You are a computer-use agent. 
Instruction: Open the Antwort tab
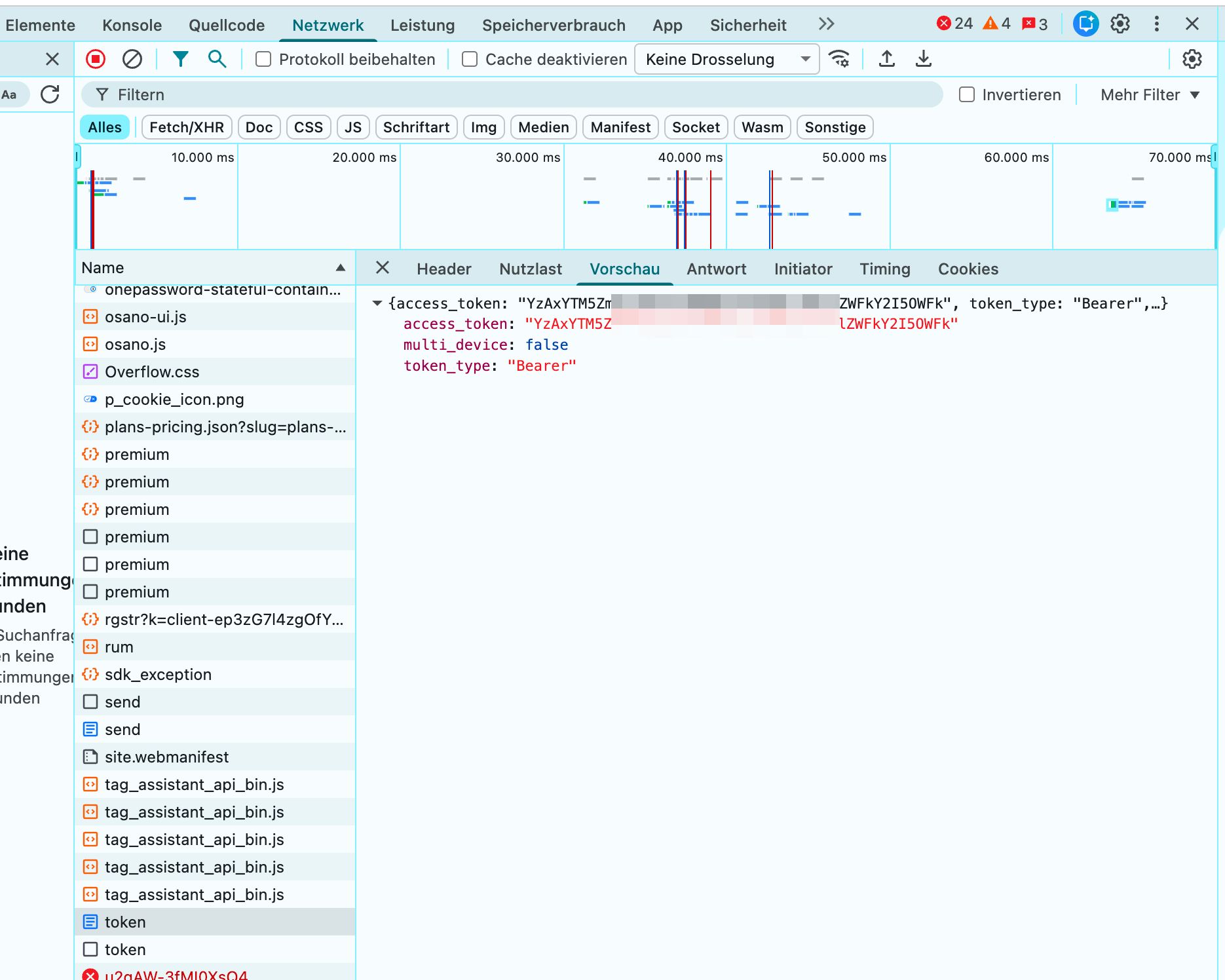(x=716, y=269)
